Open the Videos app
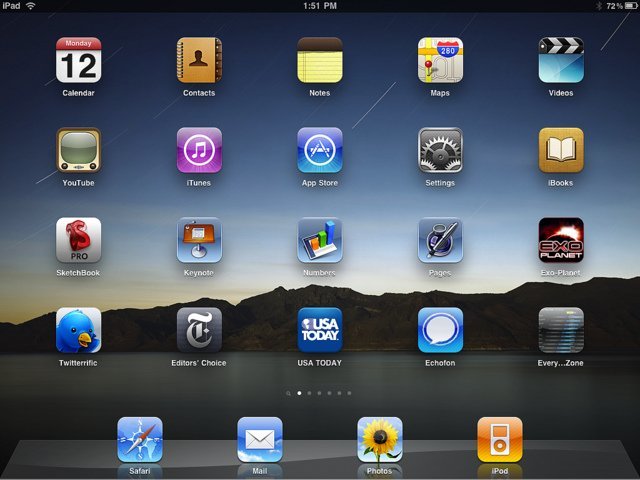640x480 pixels. [560, 60]
